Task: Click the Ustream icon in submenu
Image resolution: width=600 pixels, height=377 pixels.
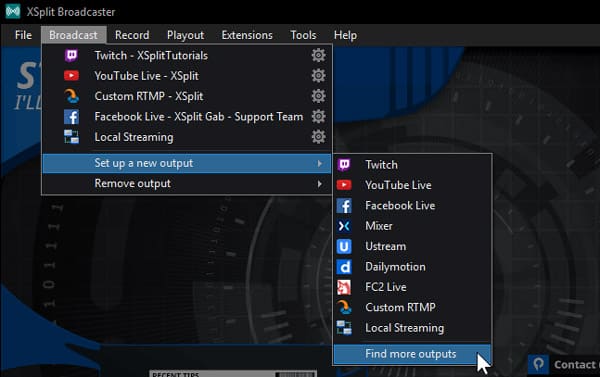Action: 344,246
